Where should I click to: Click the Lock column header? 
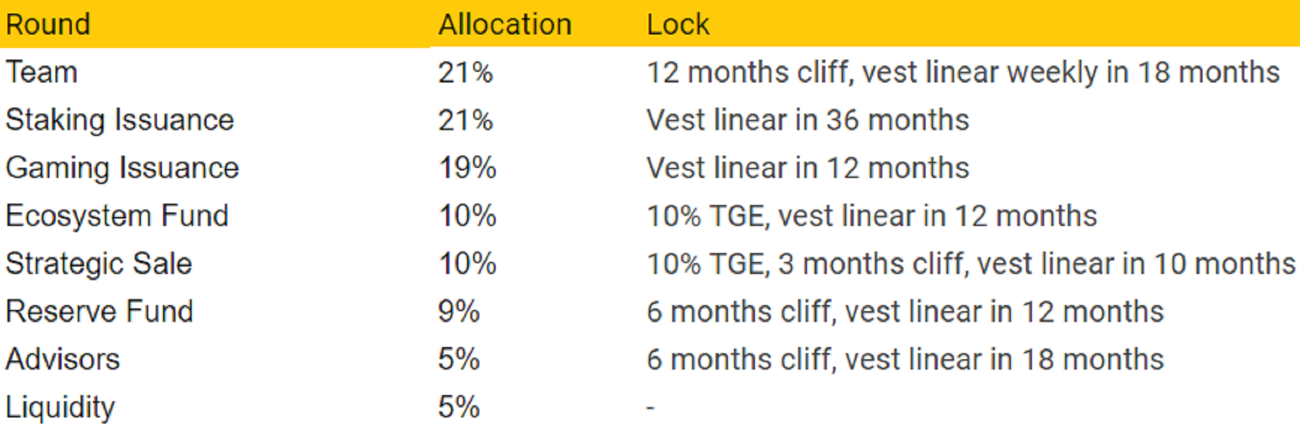[678, 24]
